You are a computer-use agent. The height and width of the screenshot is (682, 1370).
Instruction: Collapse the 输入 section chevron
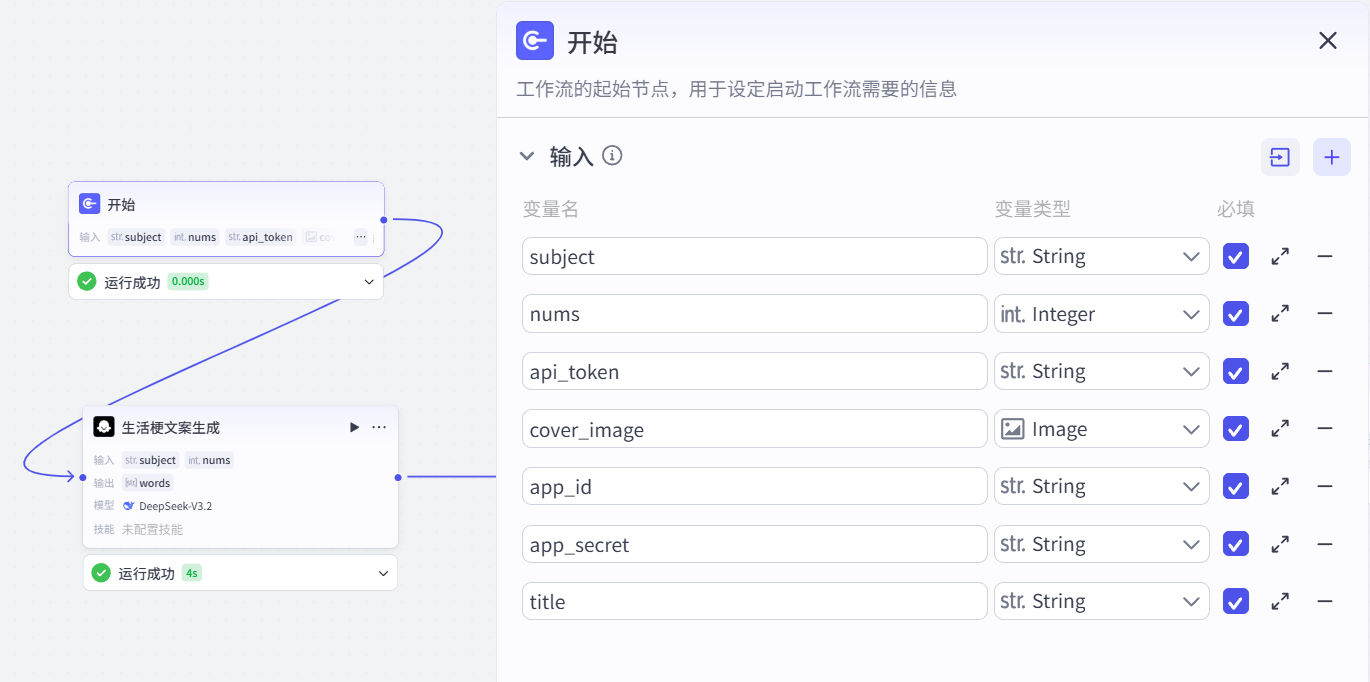click(527, 156)
